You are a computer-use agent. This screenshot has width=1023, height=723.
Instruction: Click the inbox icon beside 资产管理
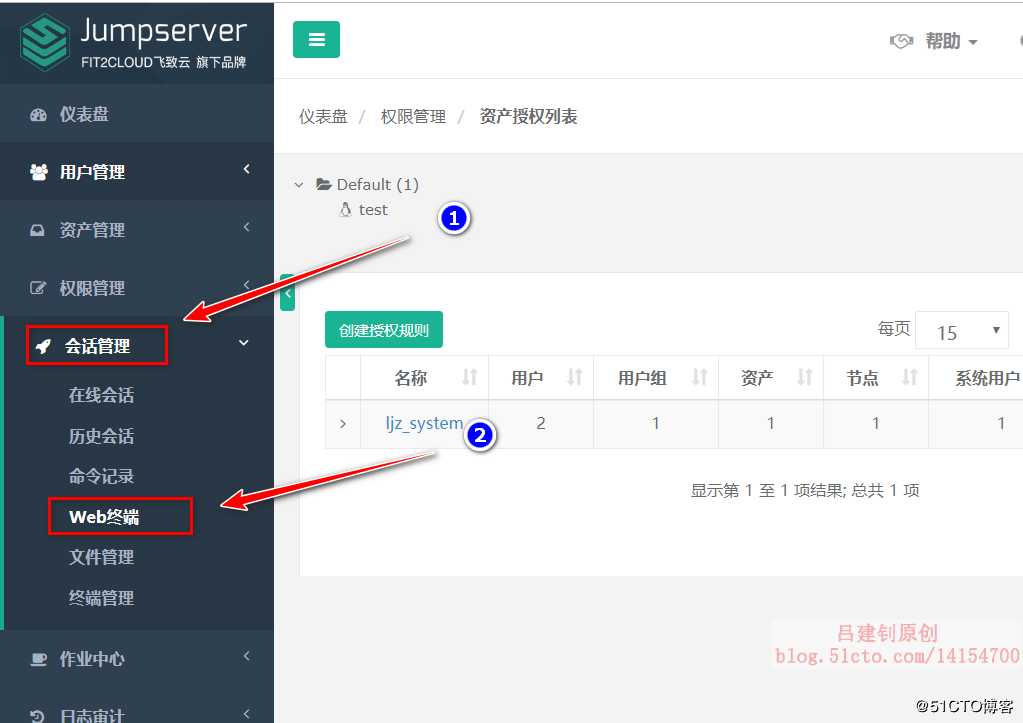[38, 230]
